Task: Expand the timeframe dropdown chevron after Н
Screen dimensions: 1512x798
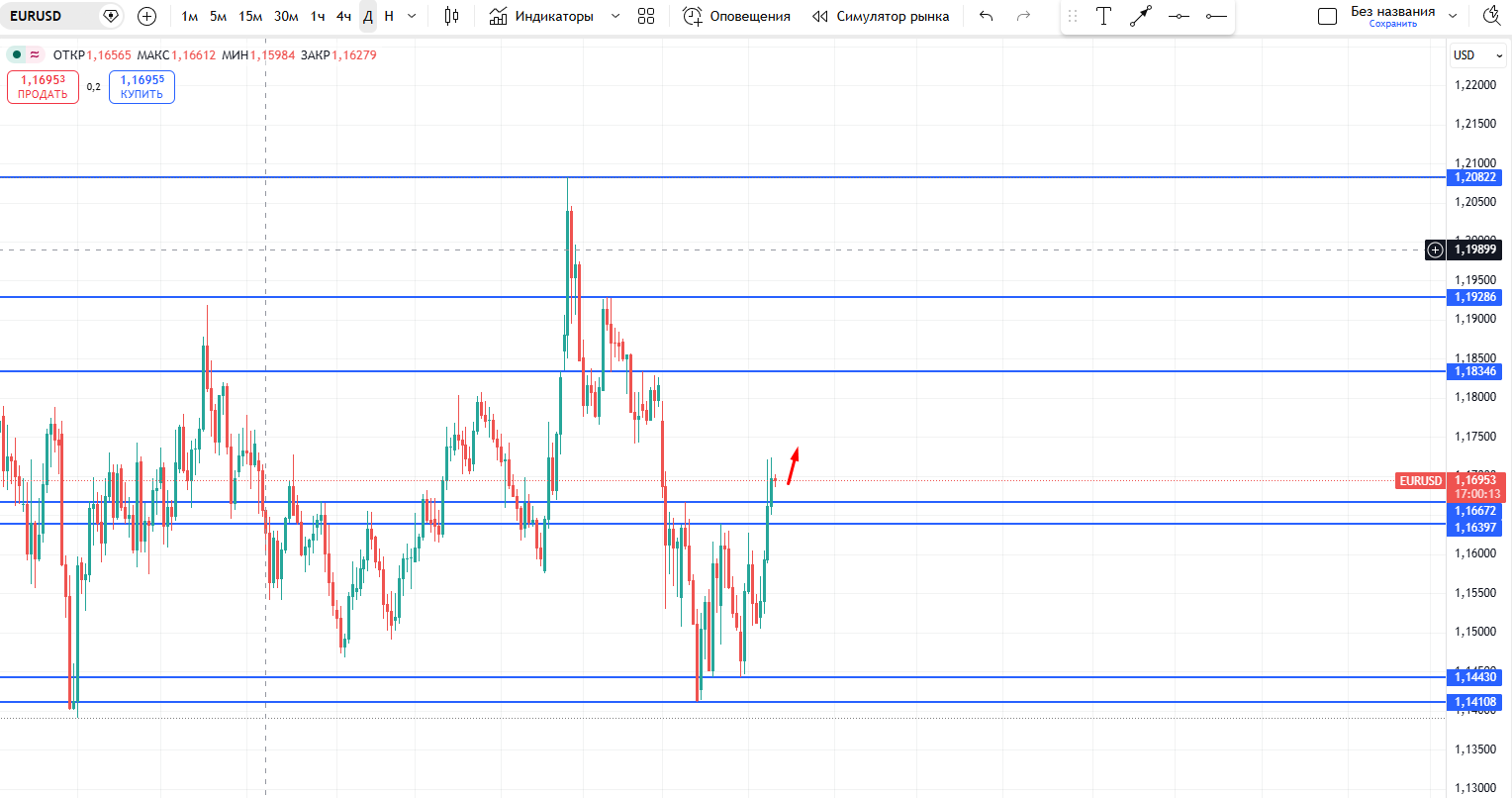Action: 410,16
